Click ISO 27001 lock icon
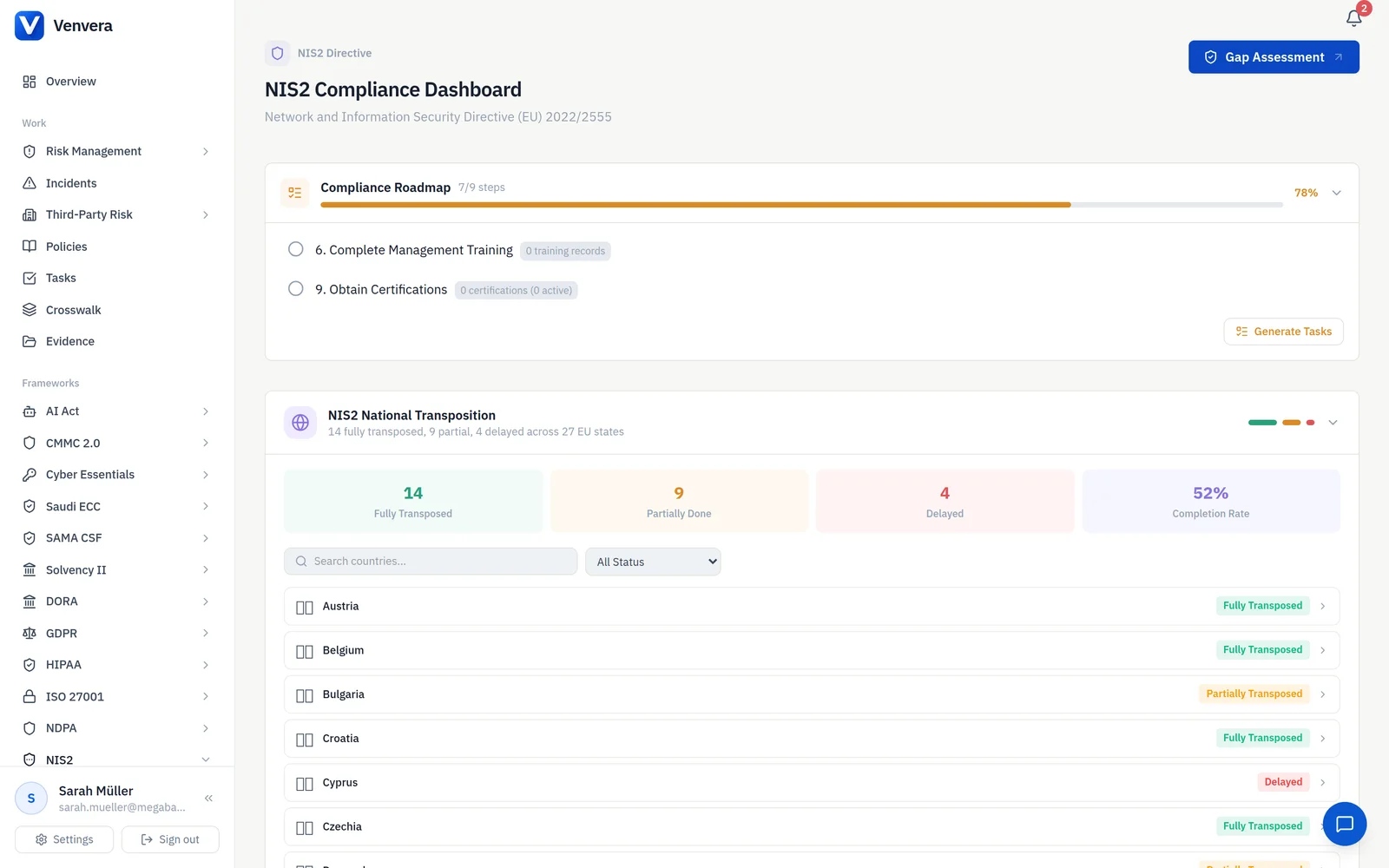1389x868 pixels. click(30, 697)
